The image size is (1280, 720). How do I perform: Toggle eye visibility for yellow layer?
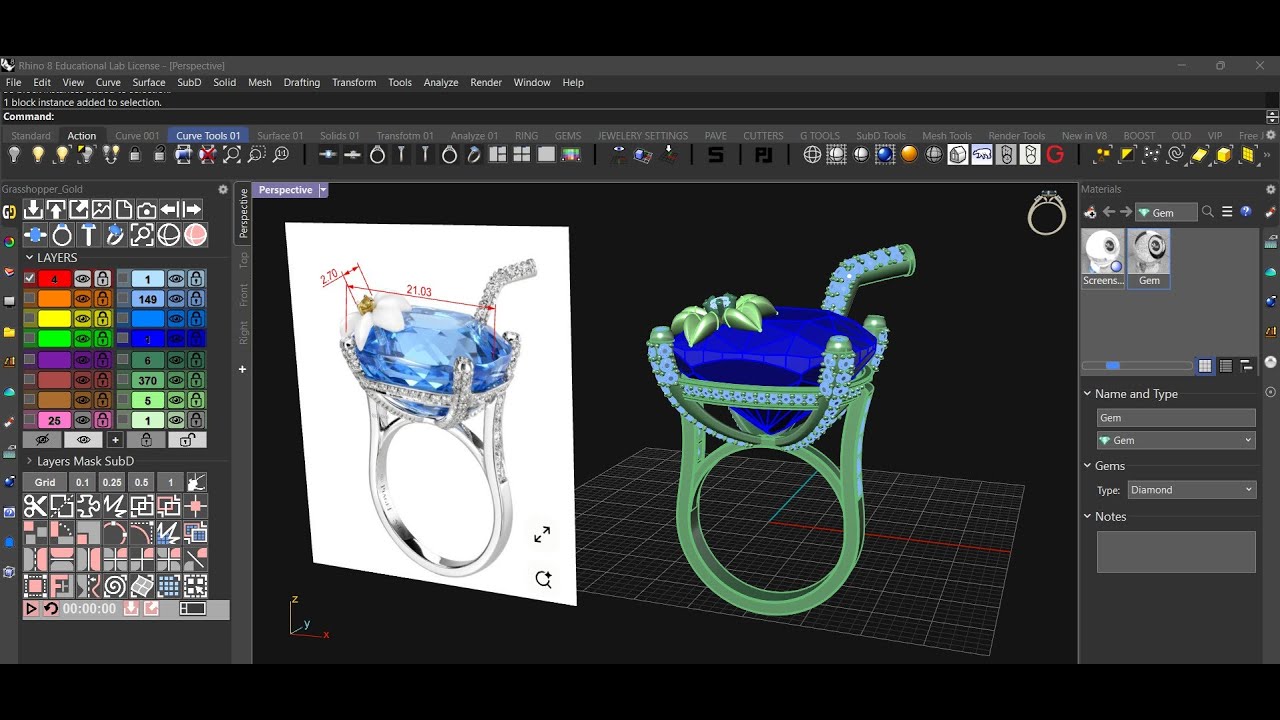(x=82, y=319)
